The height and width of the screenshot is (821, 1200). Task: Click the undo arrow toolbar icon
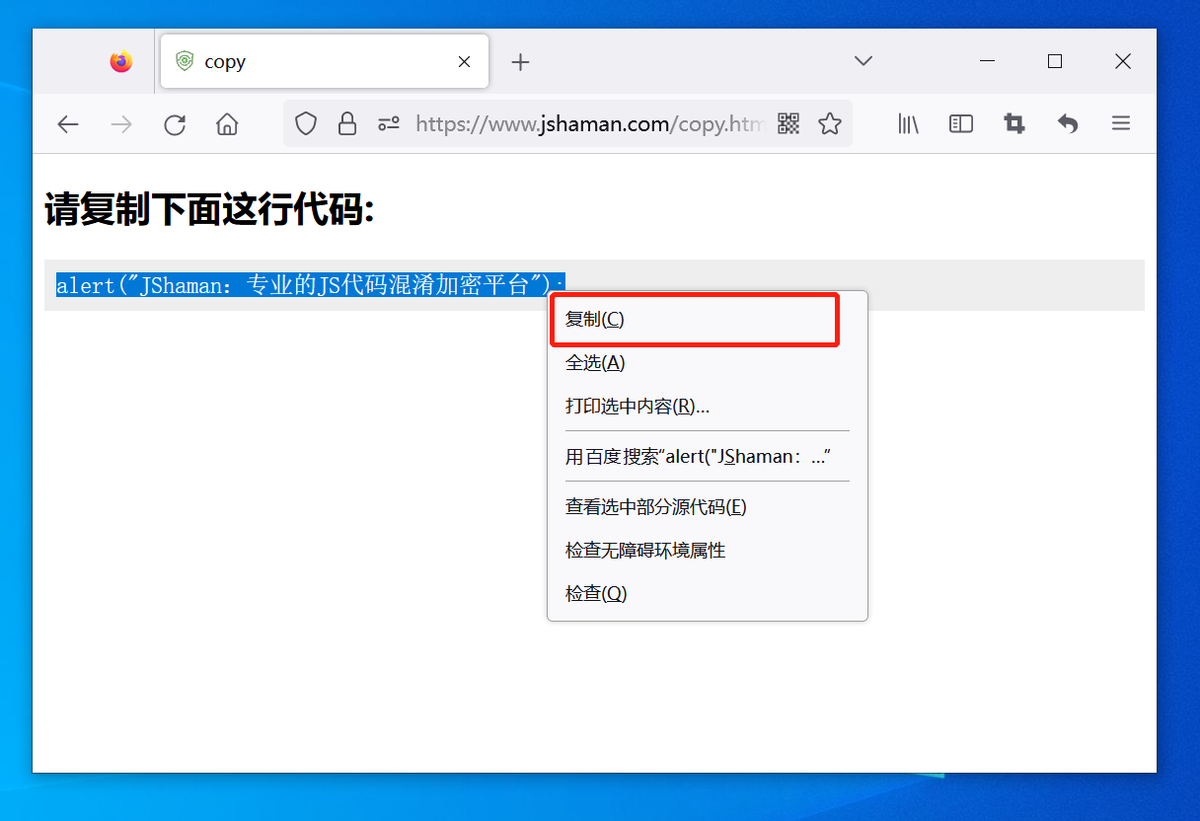(1068, 124)
